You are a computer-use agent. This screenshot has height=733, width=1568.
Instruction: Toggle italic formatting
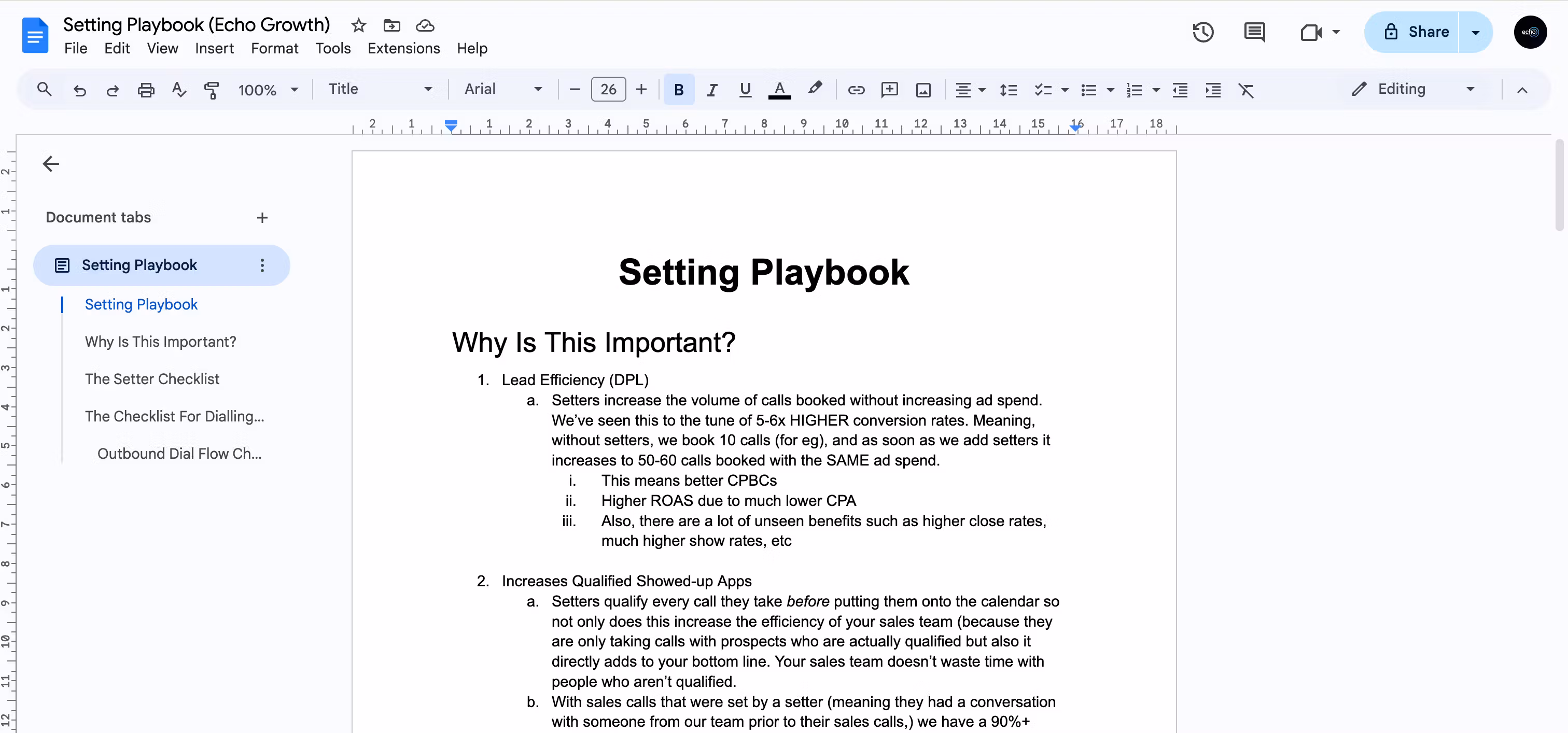point(711,90)
